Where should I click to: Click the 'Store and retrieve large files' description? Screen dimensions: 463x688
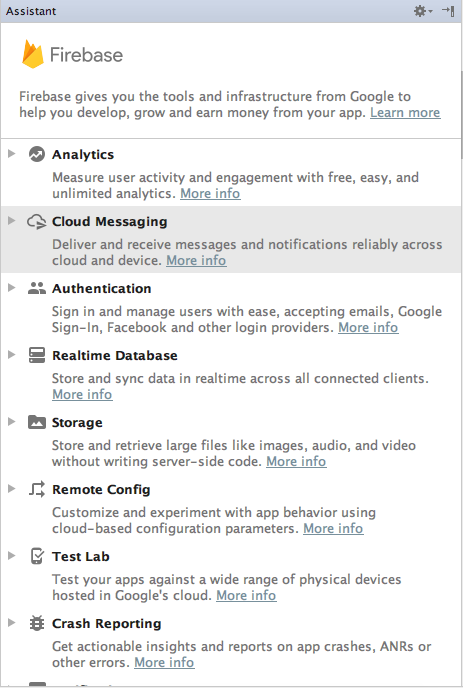click(x=234, y=453)
